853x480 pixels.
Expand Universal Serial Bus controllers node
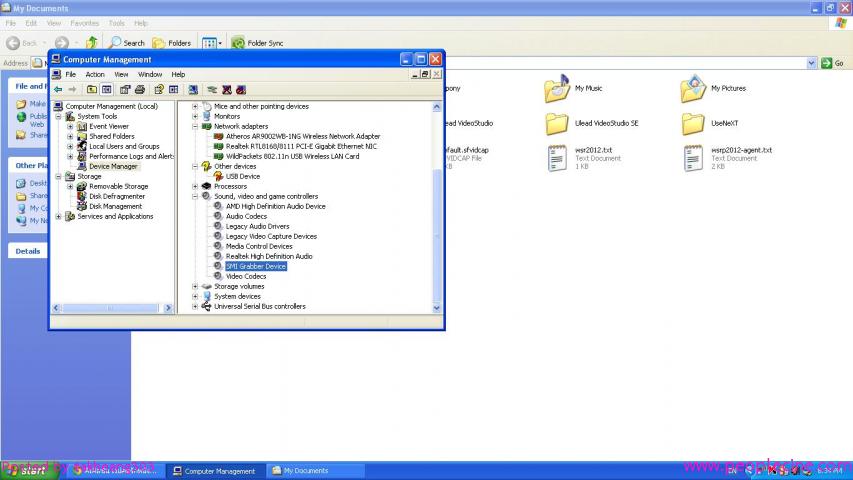click(195, 306)
